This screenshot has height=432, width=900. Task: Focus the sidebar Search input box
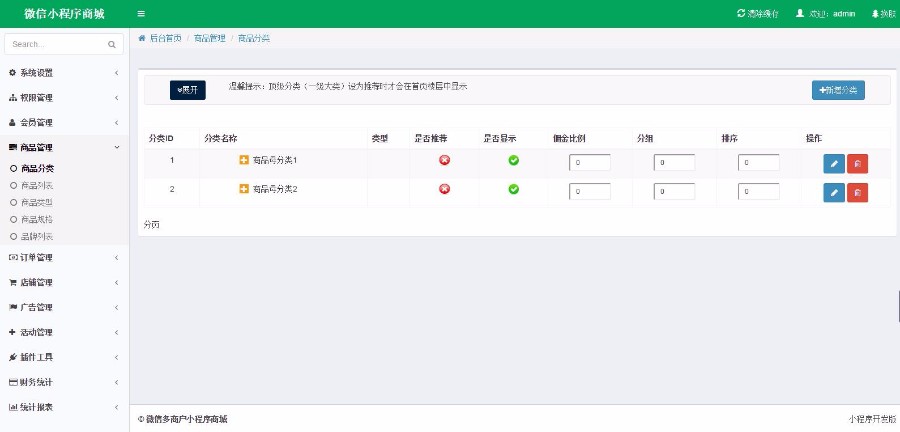[64, 44]
